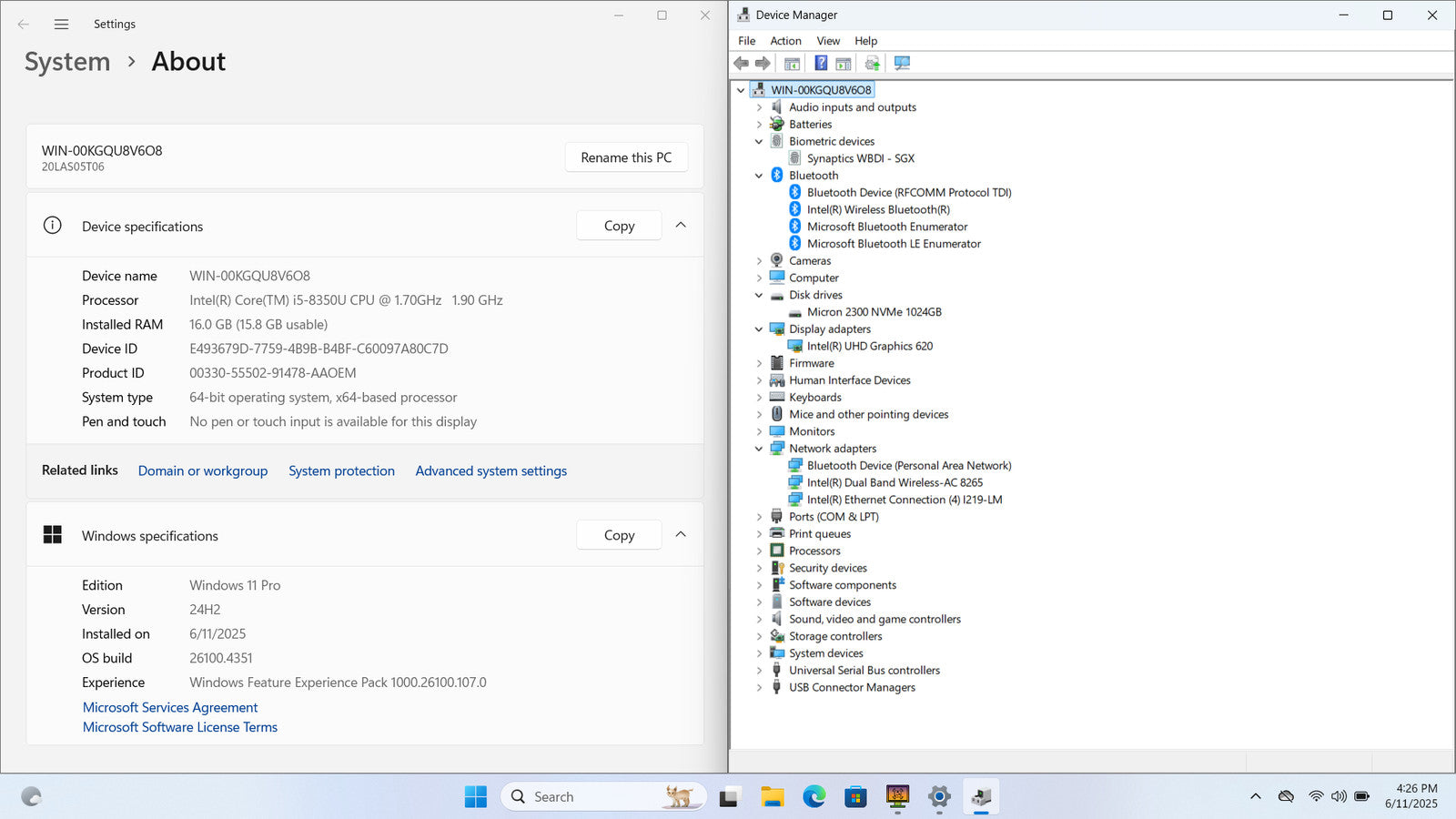Go to System in Settings breadcrumb
This screenshot has width=1456, height=819.
coord(67,62)
